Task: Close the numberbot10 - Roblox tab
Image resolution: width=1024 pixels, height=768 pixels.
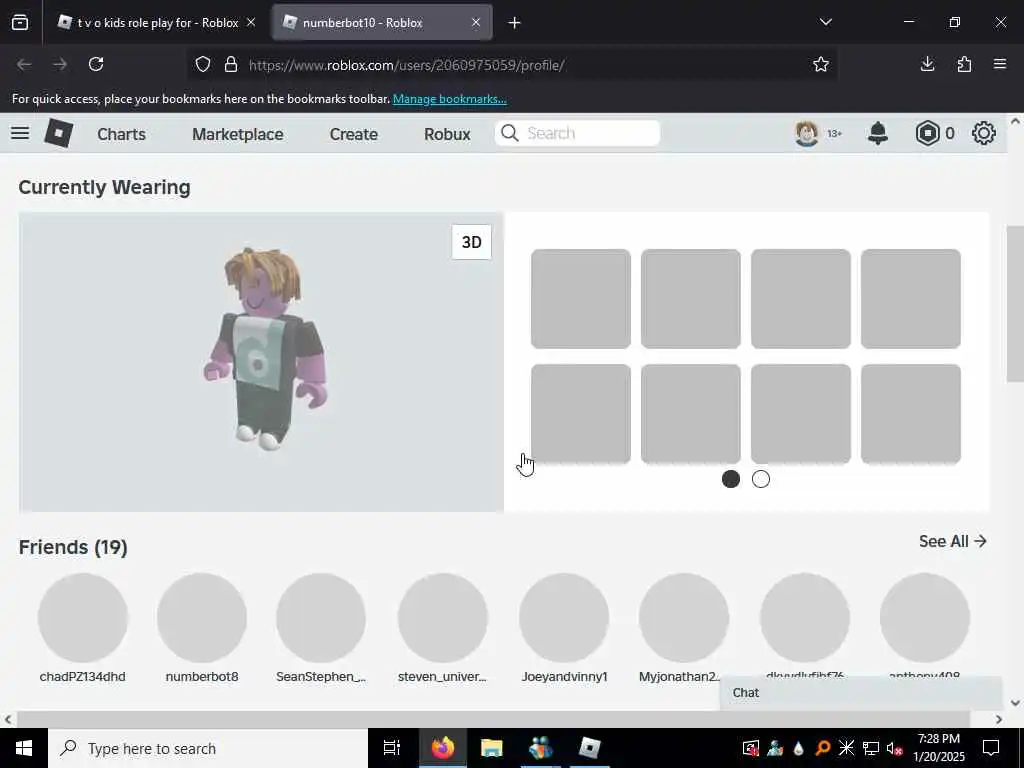Action: click(476, 22)
